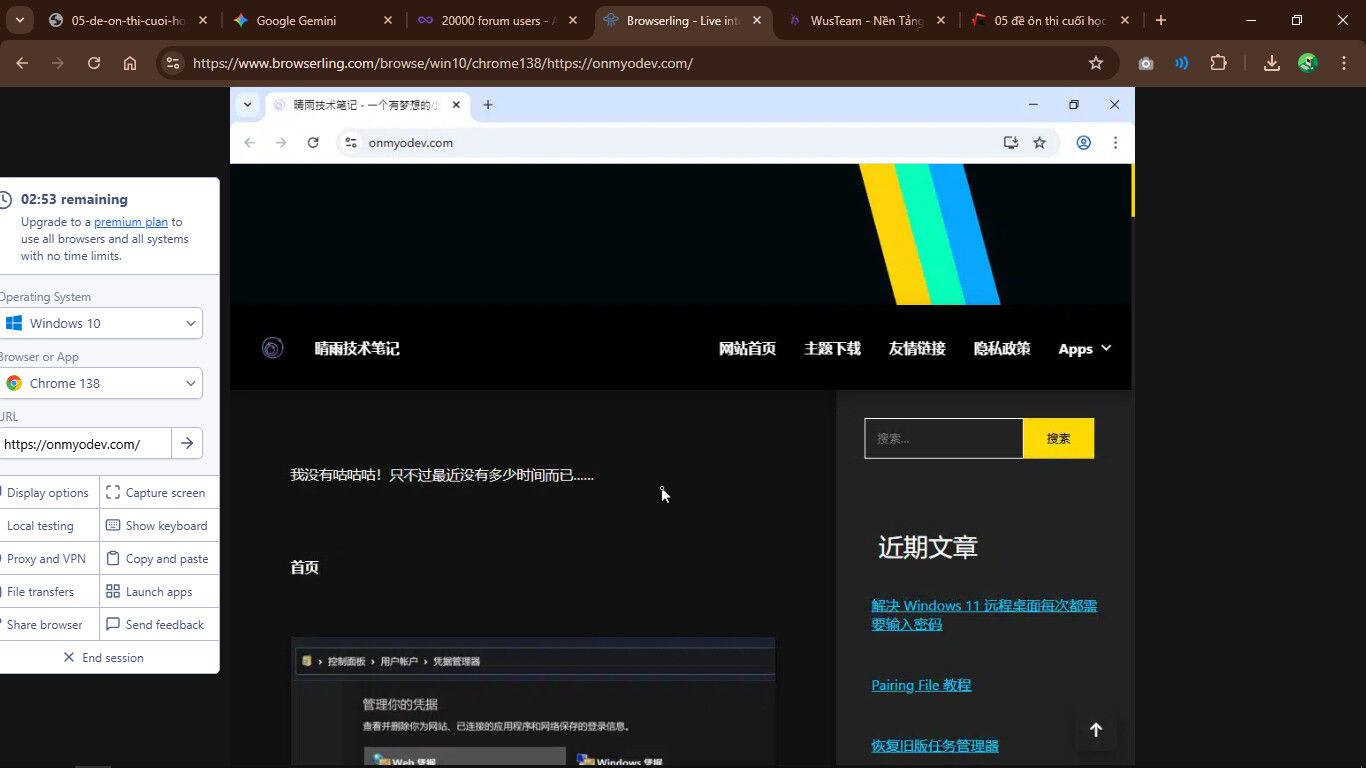1366x768 pixels.
Task: Open the Pairing File 教程 article link
Action: (921, 685)
